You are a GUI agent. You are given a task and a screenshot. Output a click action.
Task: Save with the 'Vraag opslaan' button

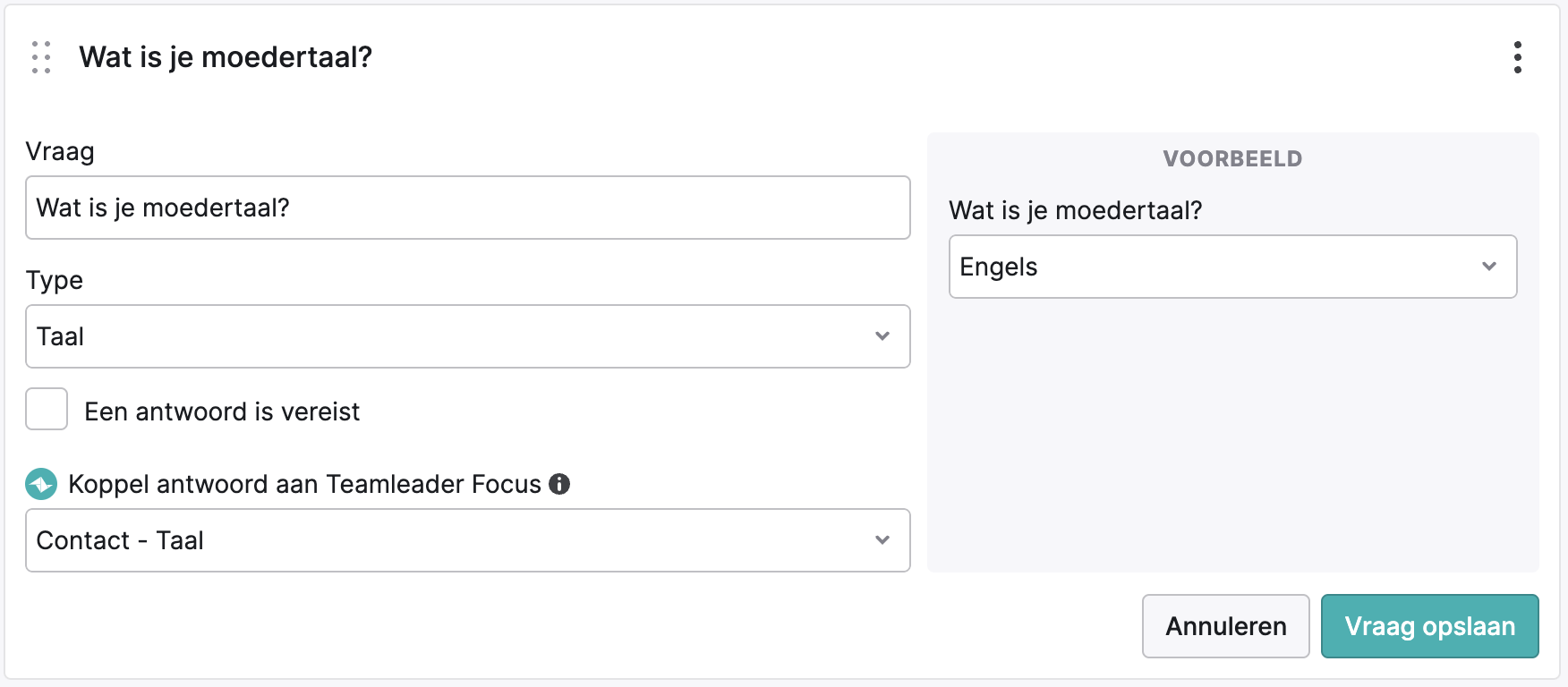click(x=1430, y=626)
